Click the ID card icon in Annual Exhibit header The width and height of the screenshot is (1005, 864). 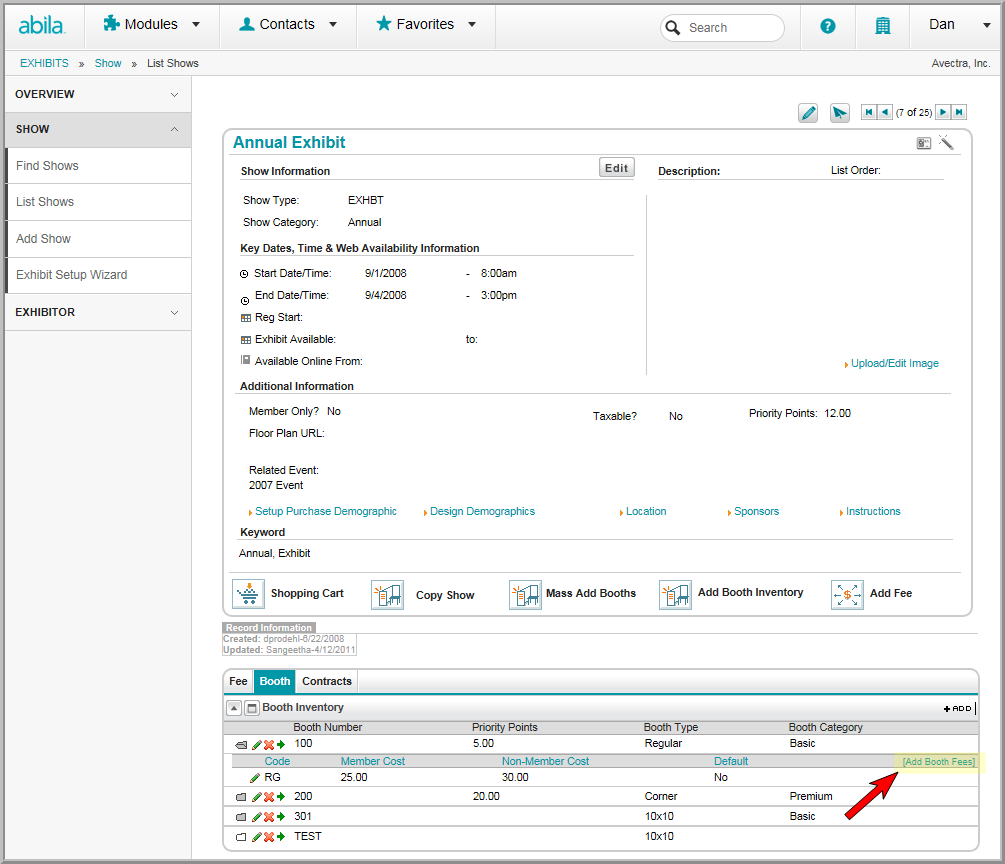pos(924,143)
